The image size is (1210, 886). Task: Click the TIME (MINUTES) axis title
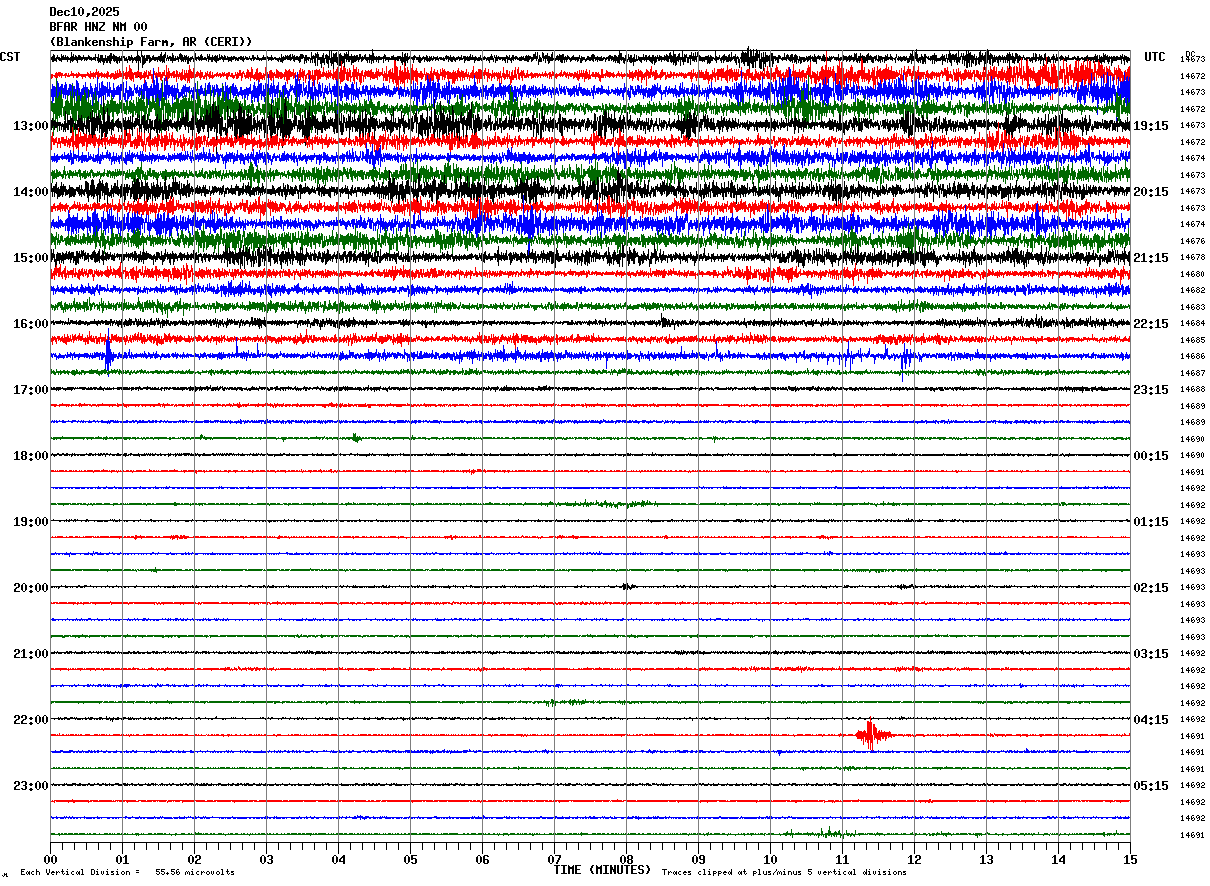tap(602, 870)
